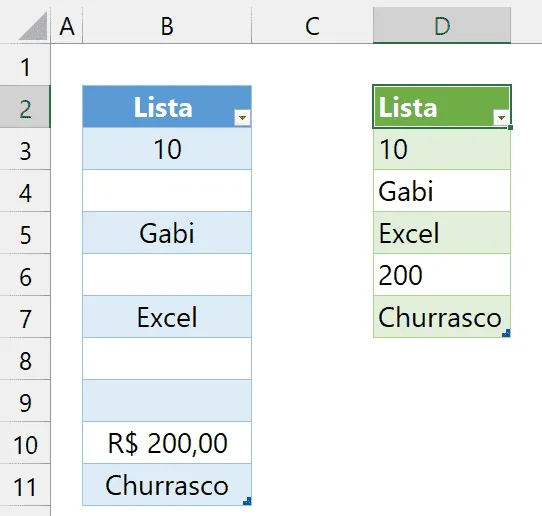The image size is (542, 516).
Task: Select row 2 header
Action: coord(25,107)
